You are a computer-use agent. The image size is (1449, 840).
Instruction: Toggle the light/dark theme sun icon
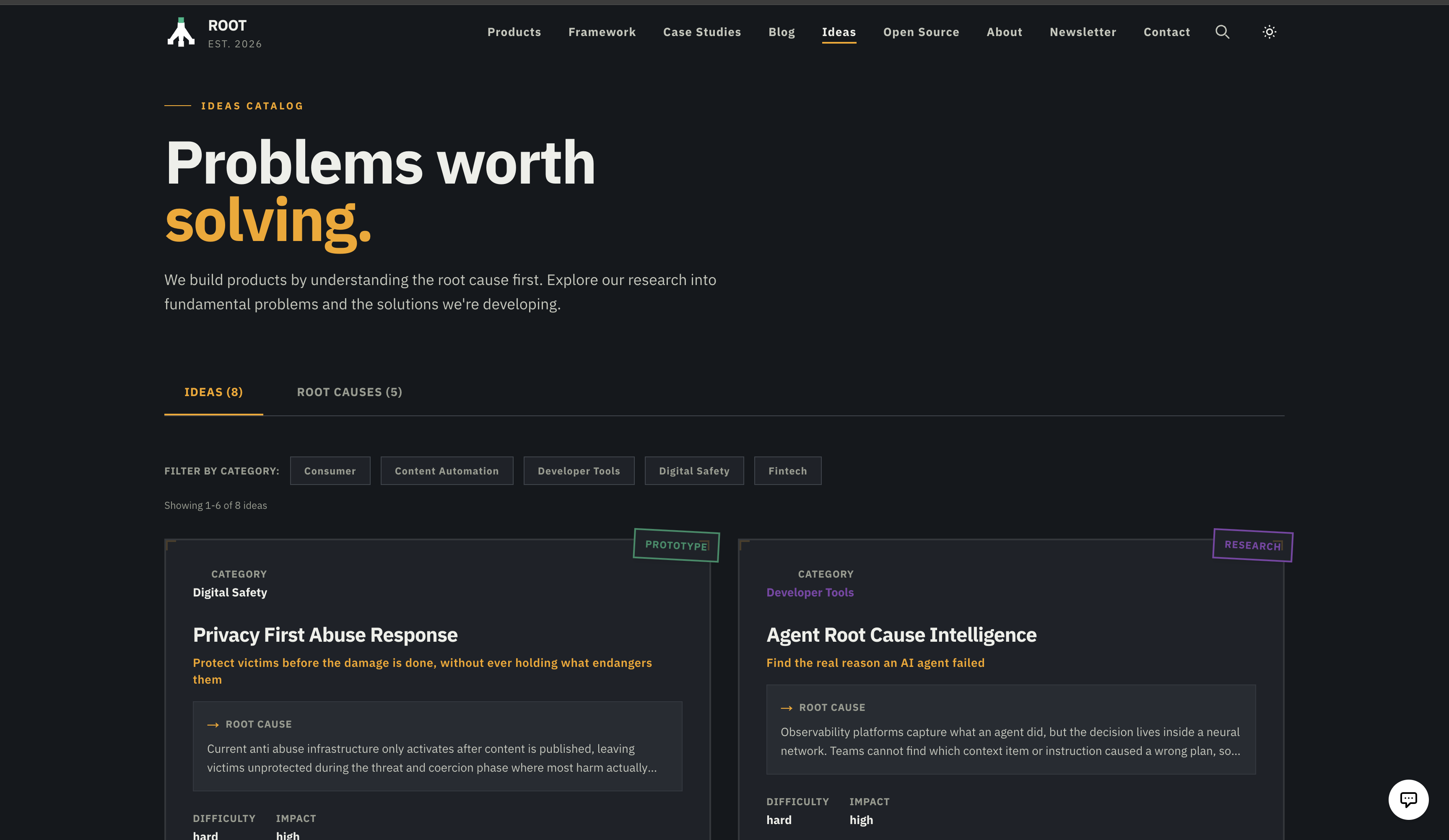(x=1269, y=32)
